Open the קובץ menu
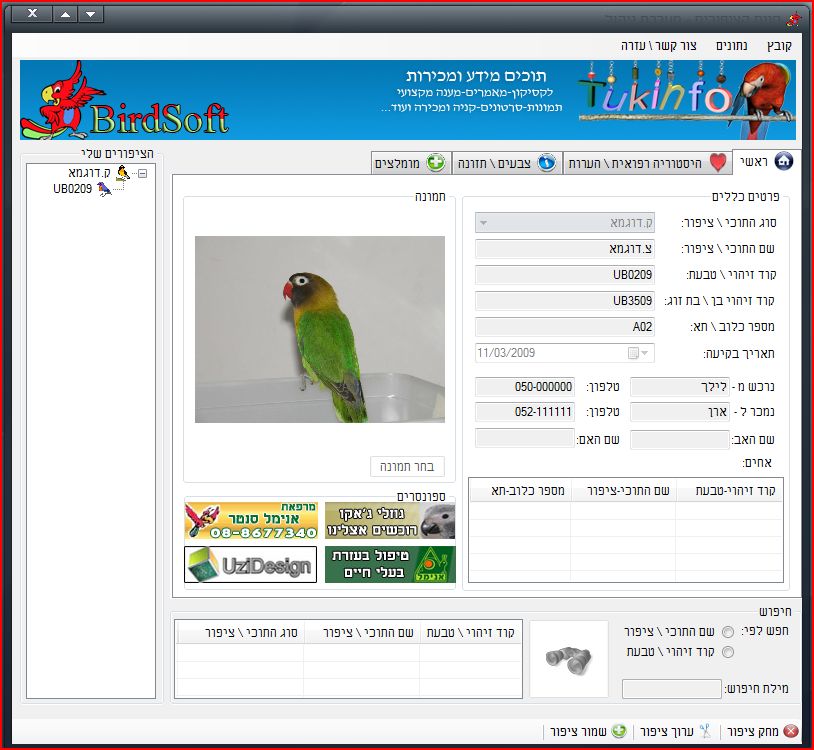Viewport: 814px width, 750px height. click(x=779, y=46)
